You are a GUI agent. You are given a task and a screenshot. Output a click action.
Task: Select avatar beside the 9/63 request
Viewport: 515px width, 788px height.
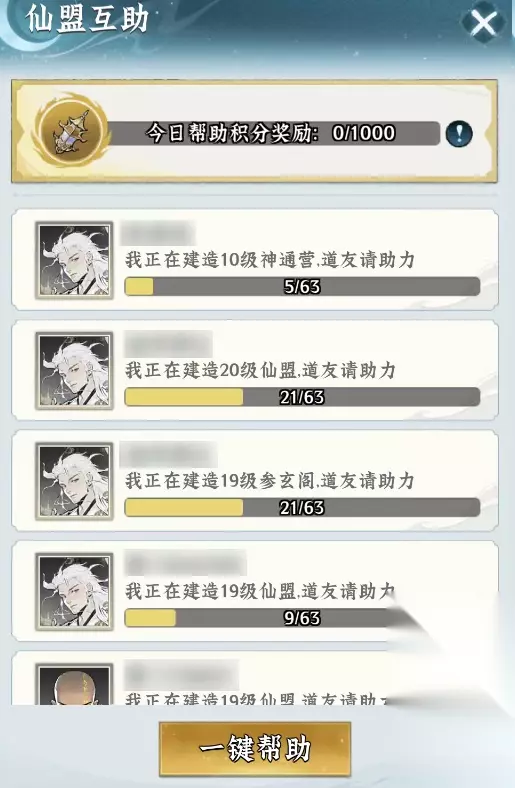pyautogui.click(x=74, y=592)
